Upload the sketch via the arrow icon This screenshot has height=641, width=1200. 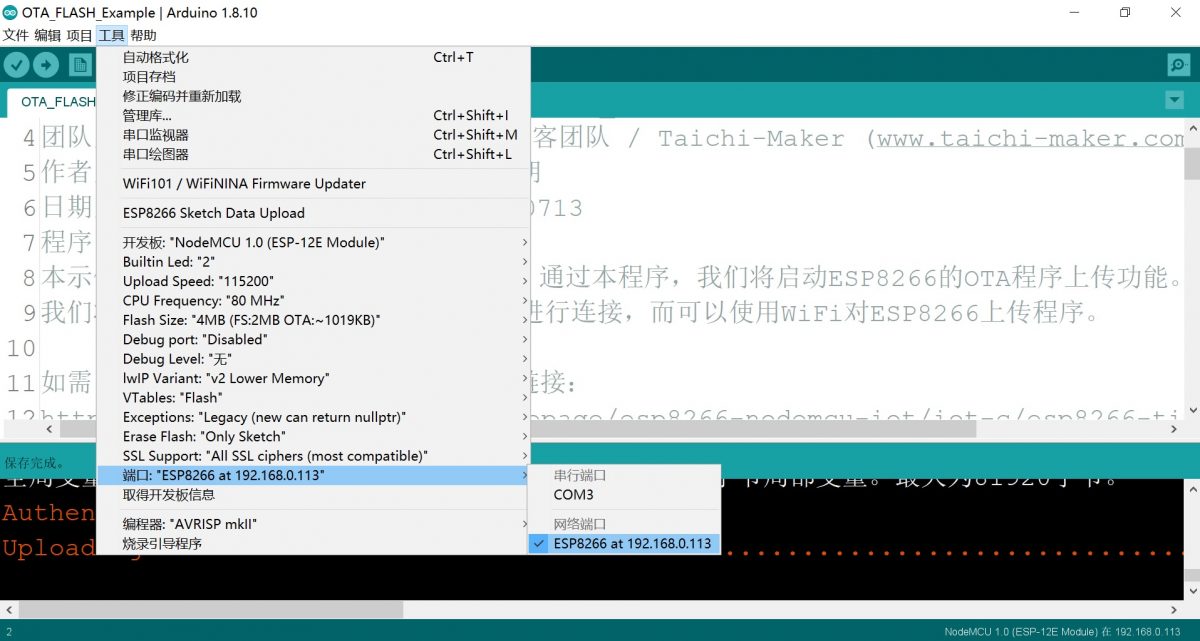[46, 64]
